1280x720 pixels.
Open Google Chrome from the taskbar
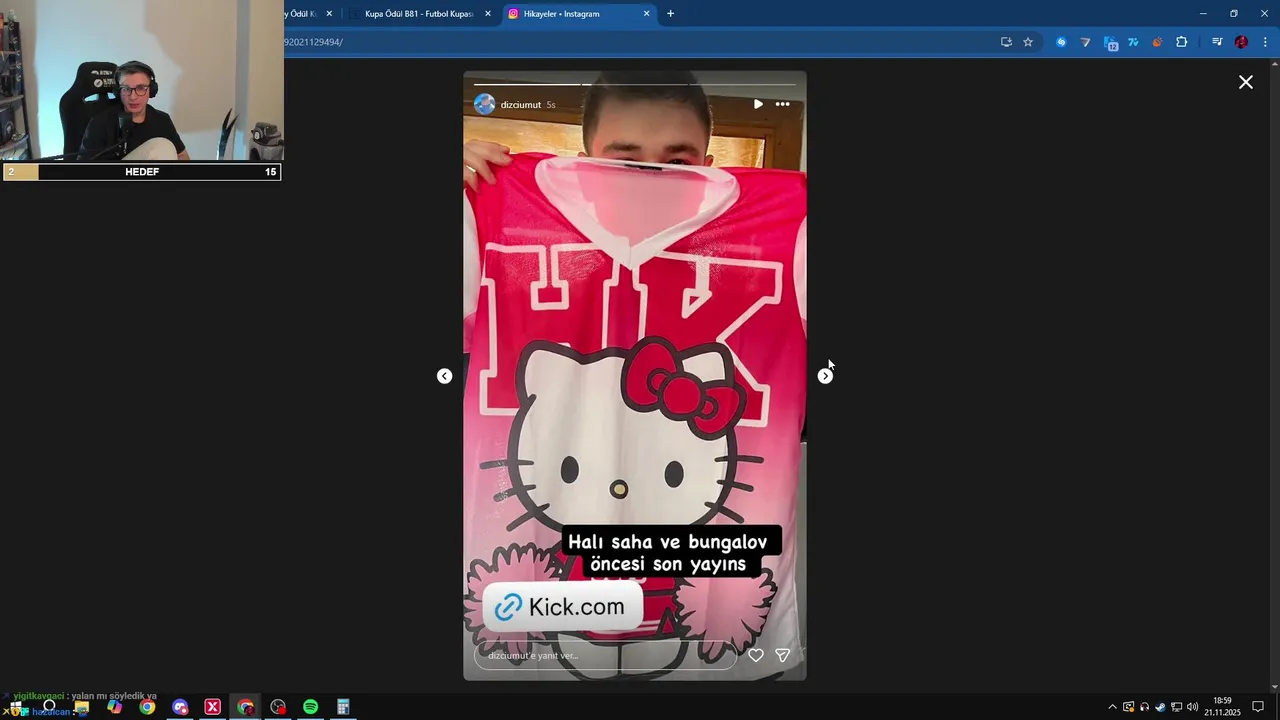(147, 707)
